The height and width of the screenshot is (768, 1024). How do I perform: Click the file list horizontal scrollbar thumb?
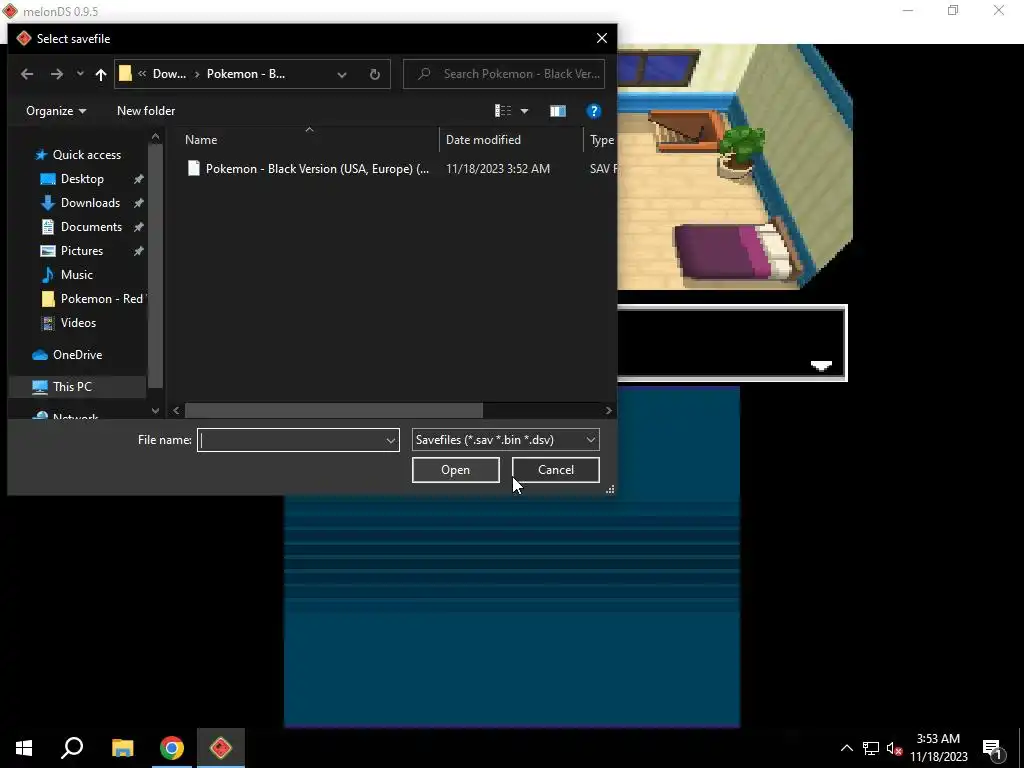(x=334, y=410)
